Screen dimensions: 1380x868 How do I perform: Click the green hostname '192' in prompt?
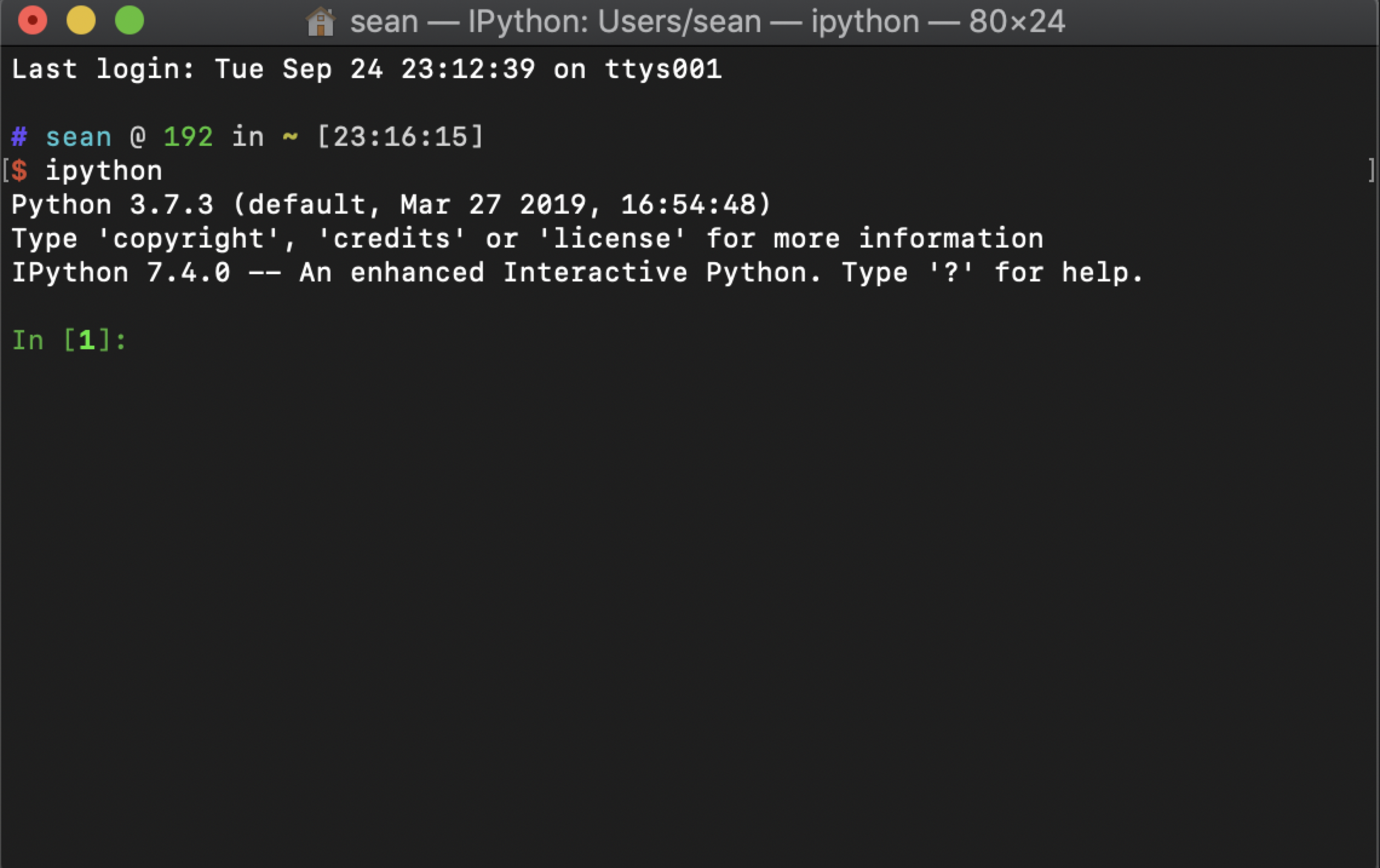[188, 137]
